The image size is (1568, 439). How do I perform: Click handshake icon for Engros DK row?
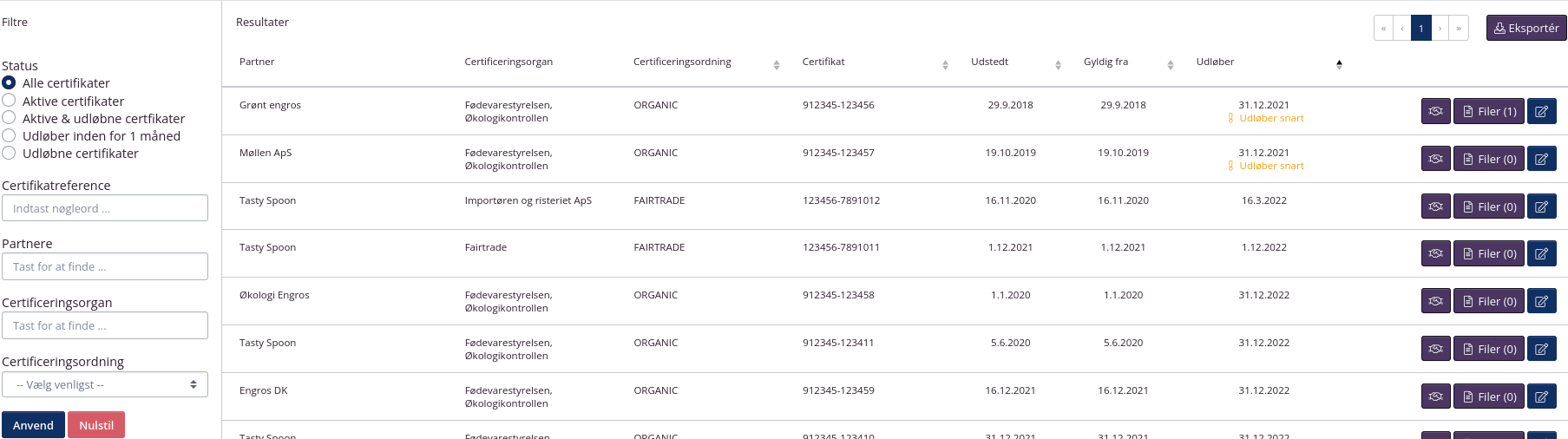(1435, 396)
